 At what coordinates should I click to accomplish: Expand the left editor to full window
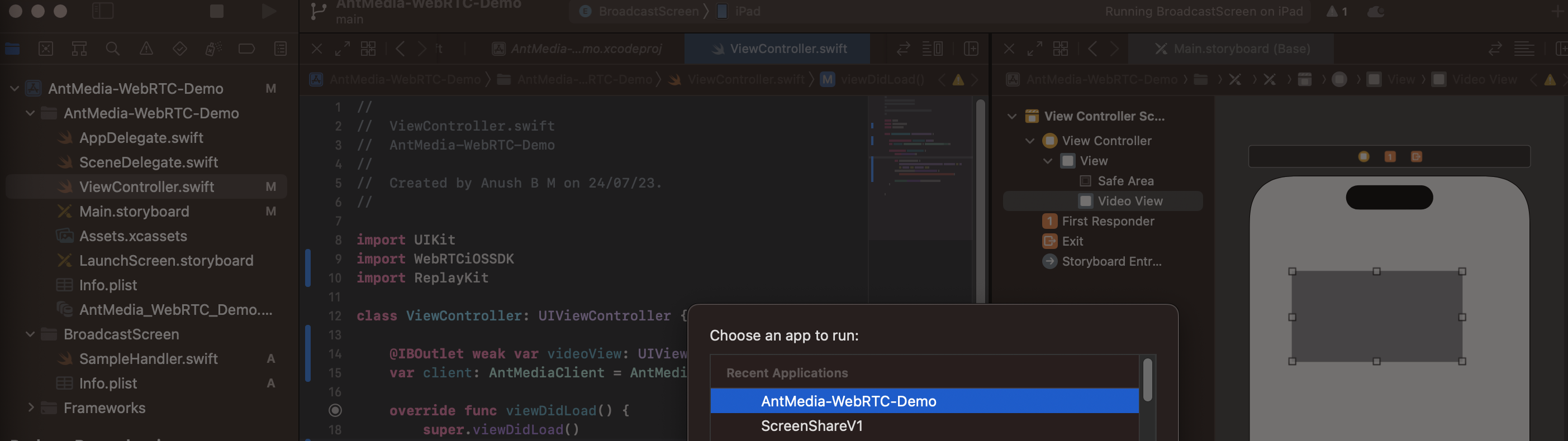point(343,49)
